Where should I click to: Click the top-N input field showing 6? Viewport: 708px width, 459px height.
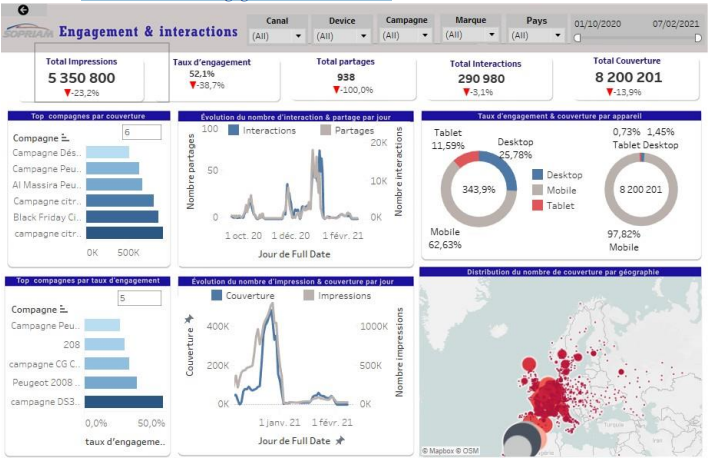tap(141, 132)
